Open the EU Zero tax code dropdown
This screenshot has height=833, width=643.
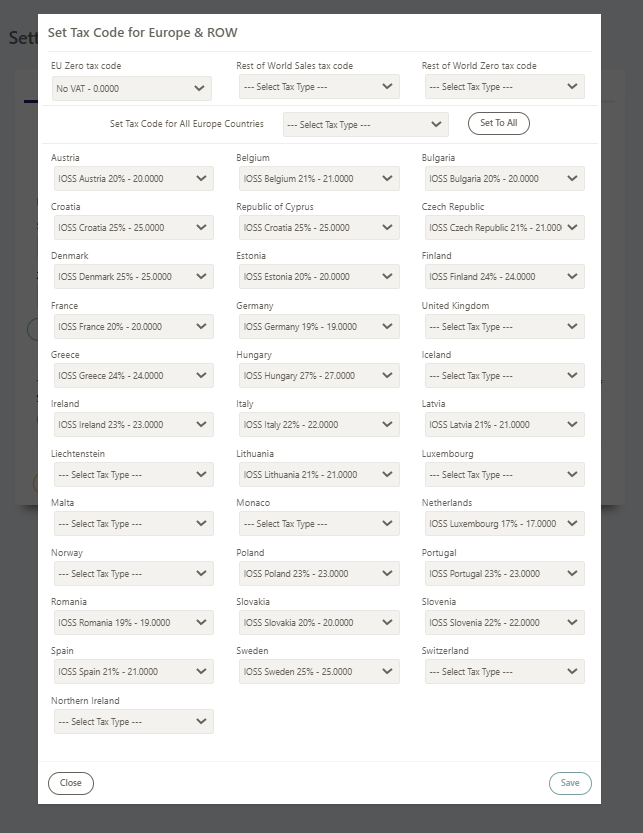pyautogui.click(x=132, y=88)
